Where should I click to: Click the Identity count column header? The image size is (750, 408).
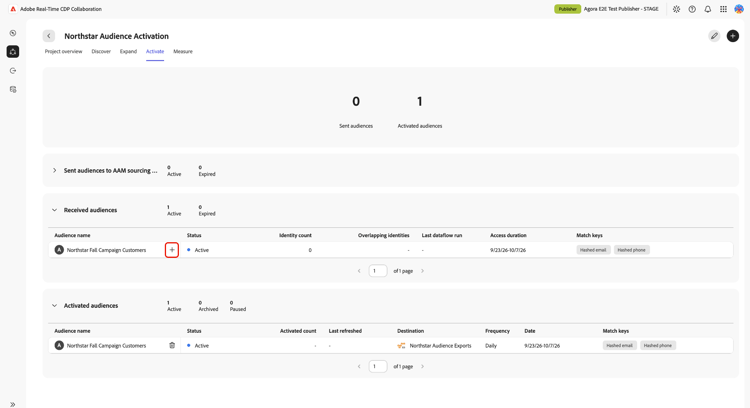coord(295,235)
